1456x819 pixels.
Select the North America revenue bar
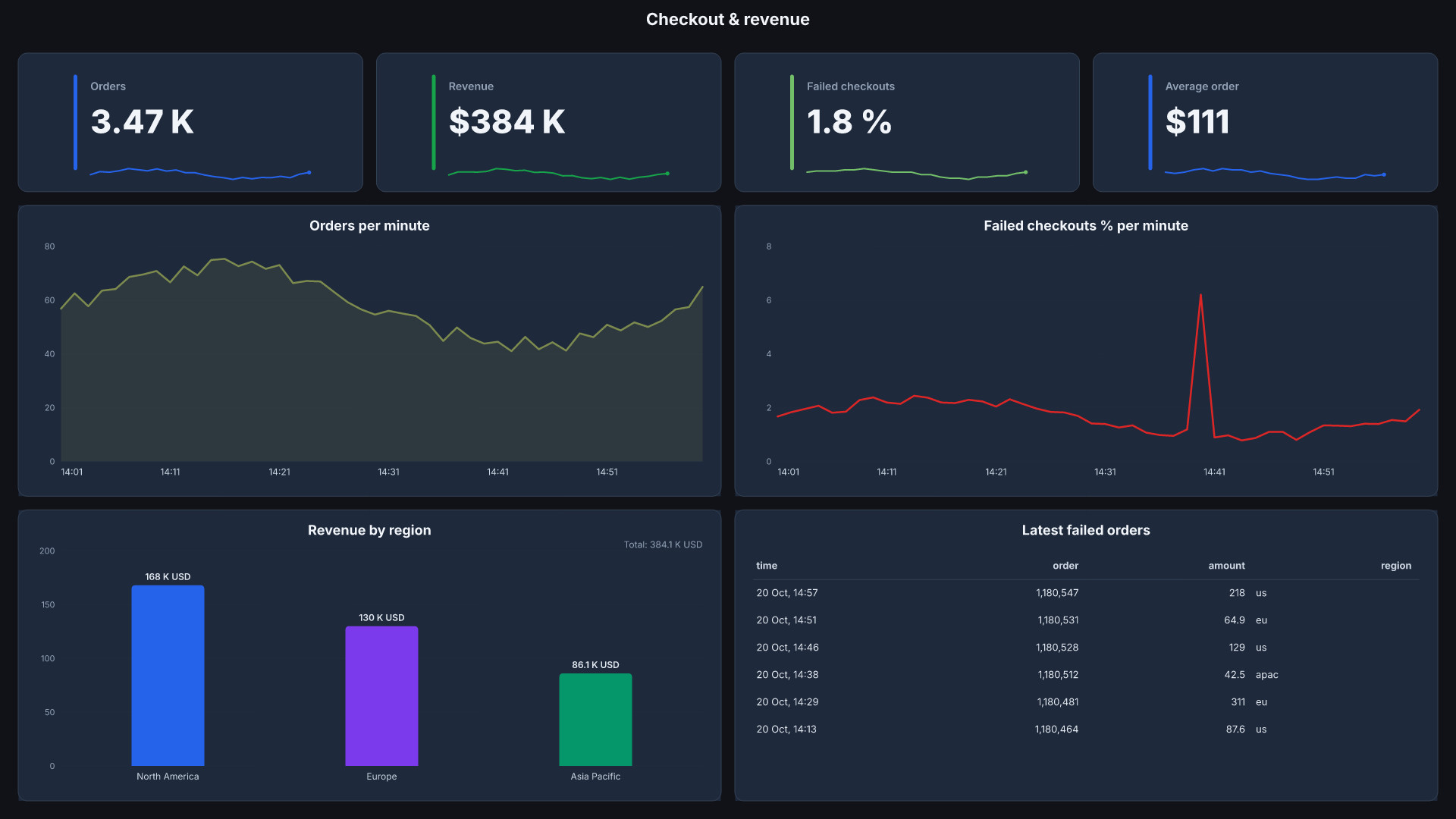tap(168, 676)
